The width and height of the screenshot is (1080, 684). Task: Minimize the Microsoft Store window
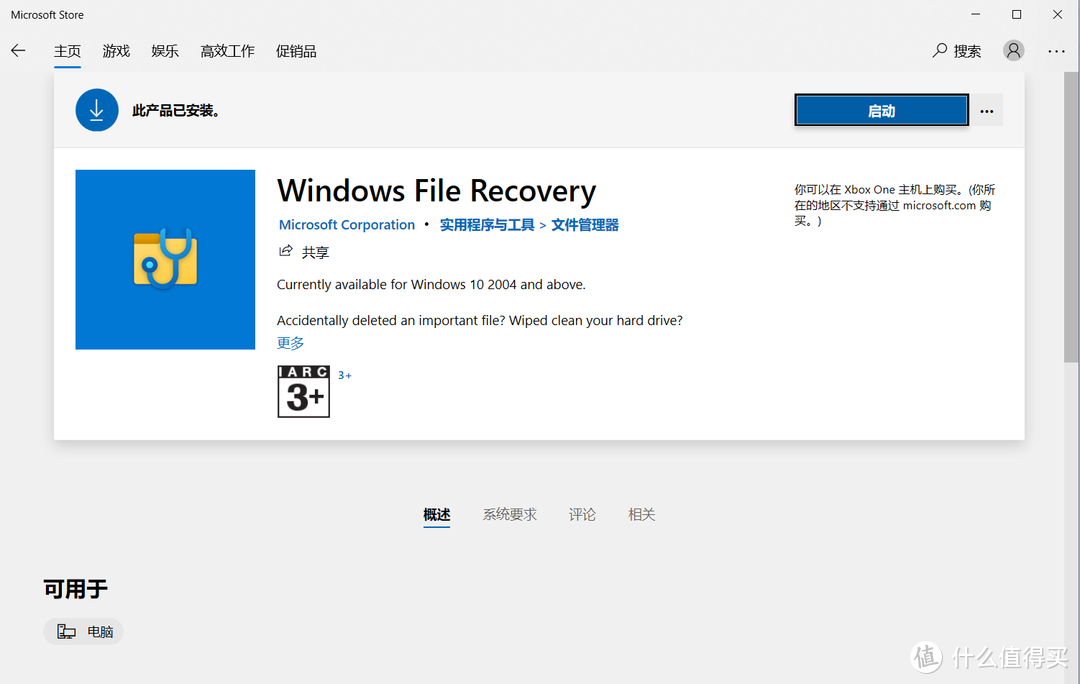coord(975,14)
